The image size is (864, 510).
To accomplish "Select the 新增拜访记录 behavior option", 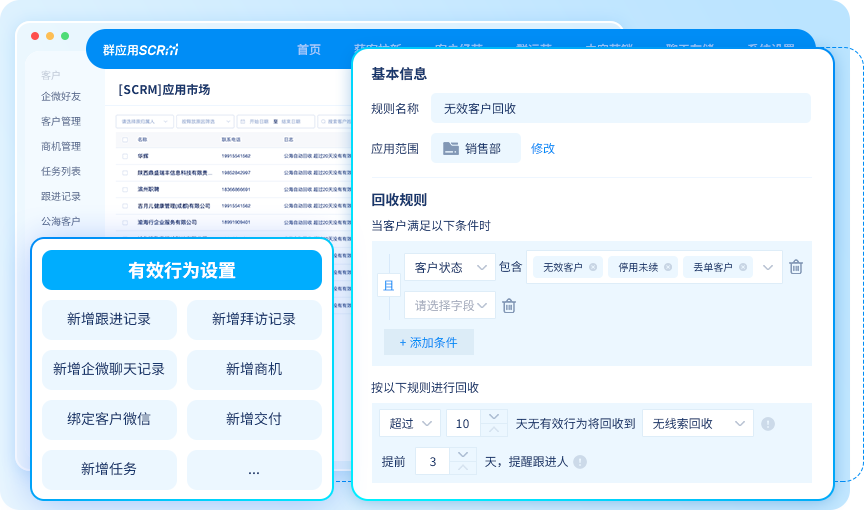I will (254, 319).
